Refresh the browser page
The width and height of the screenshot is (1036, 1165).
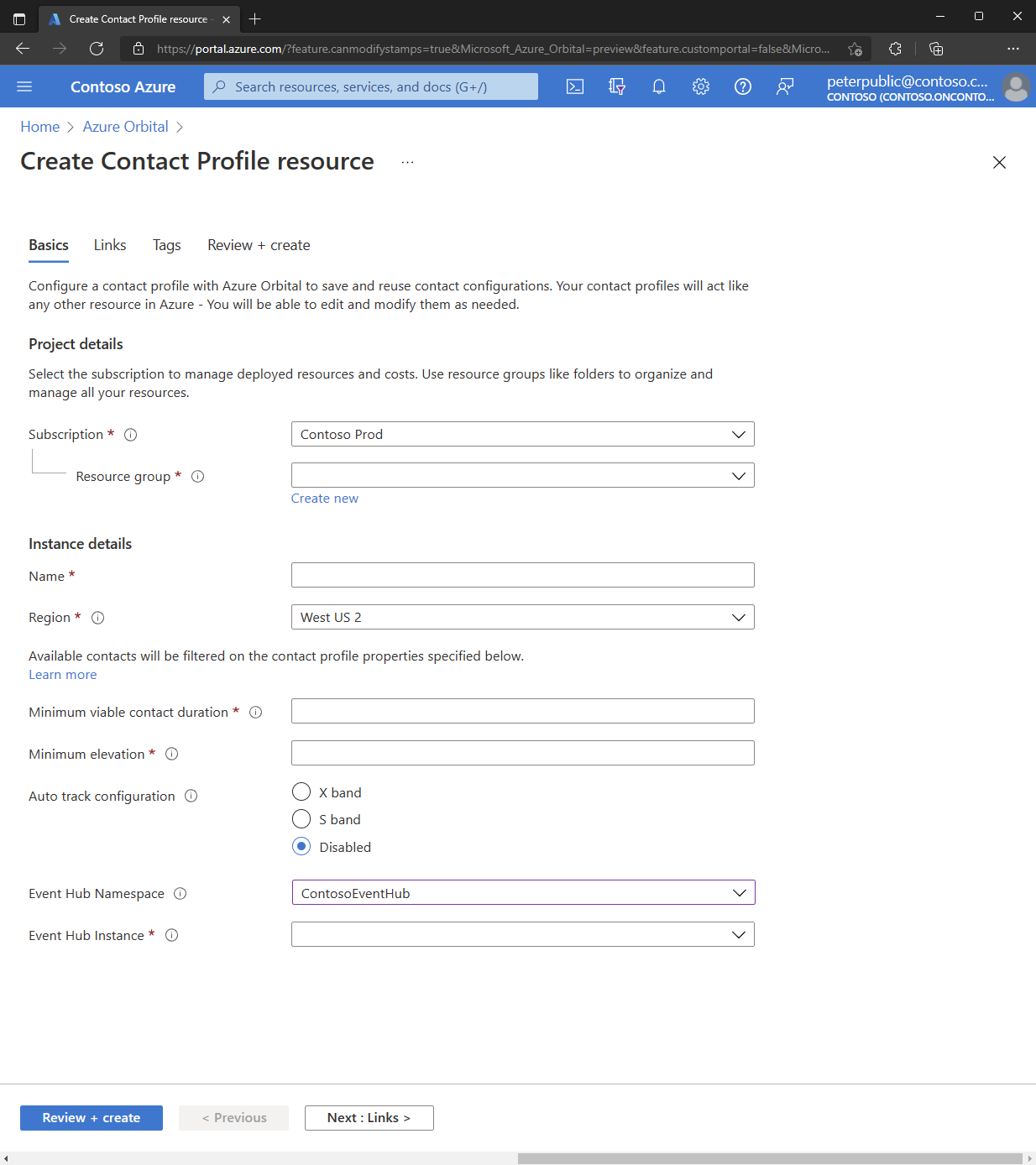click(x=97, y=49)
